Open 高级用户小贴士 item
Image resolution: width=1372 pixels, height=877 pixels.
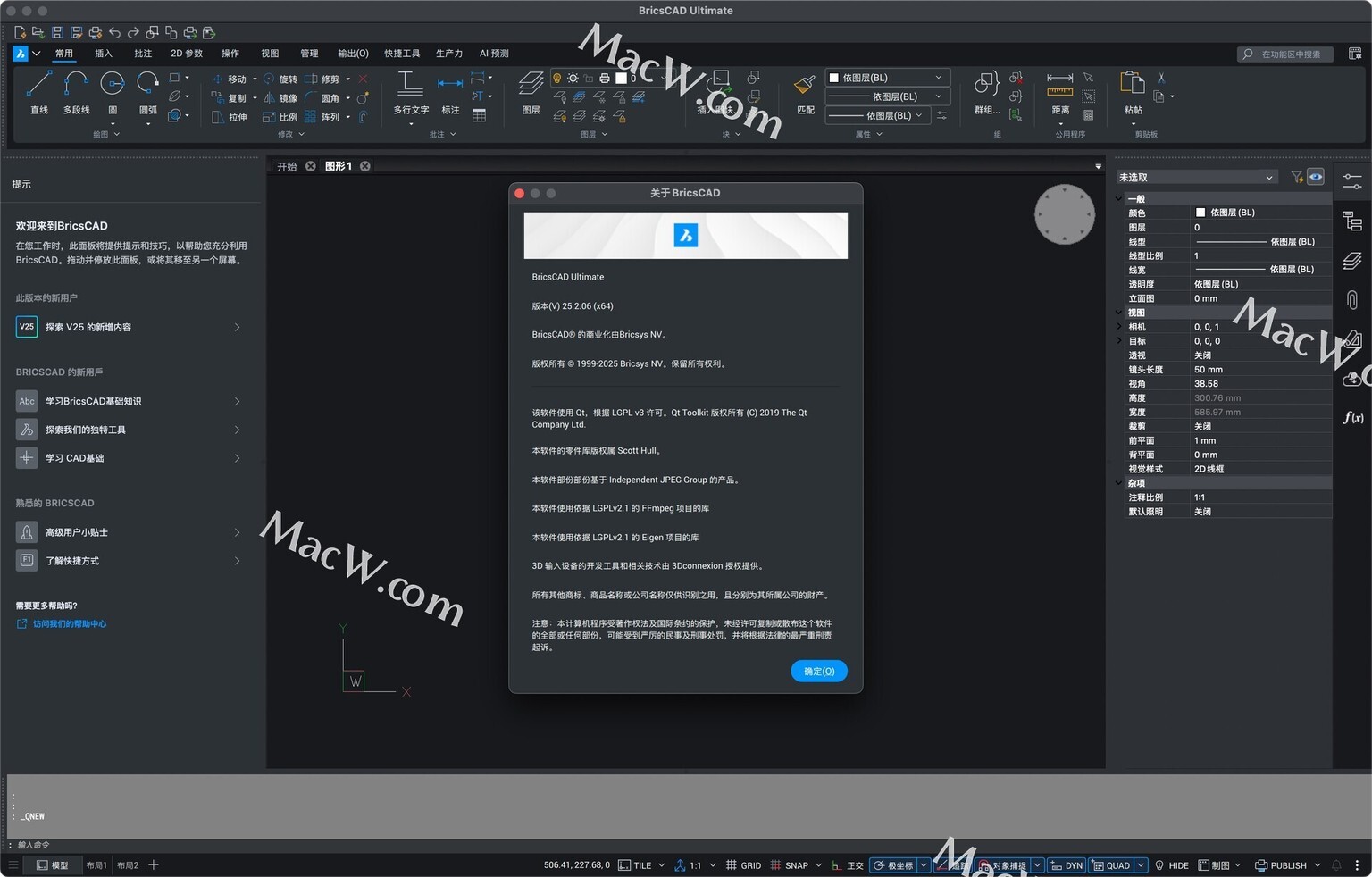point(129,532)
